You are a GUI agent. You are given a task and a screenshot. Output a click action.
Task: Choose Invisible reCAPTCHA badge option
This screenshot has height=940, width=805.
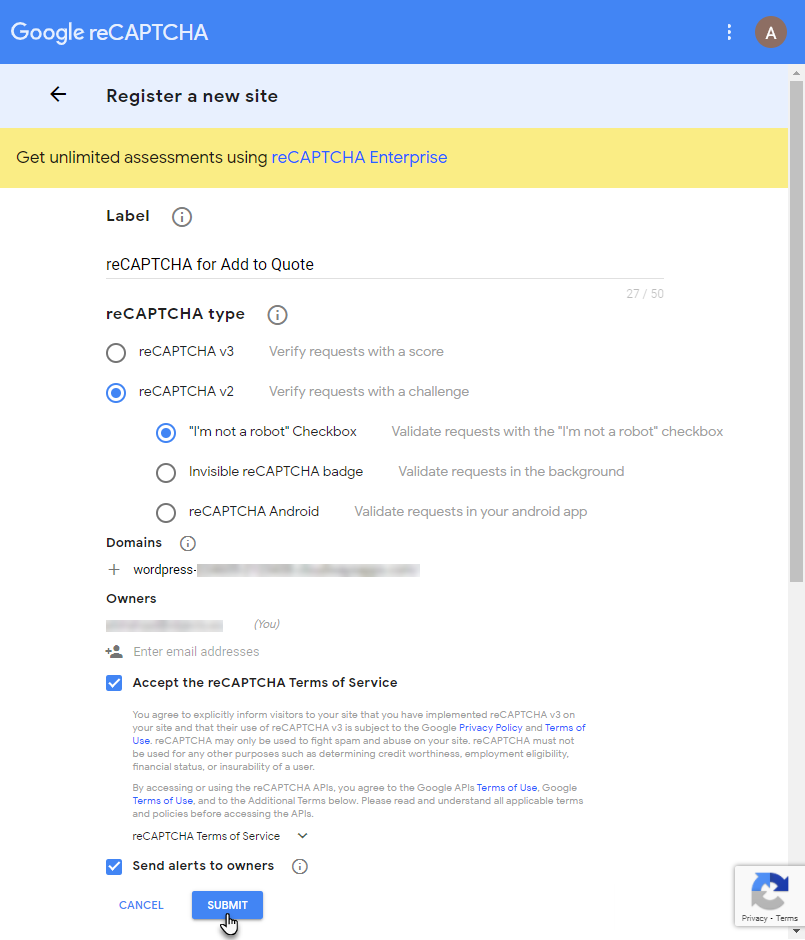[x=166, y=472]
